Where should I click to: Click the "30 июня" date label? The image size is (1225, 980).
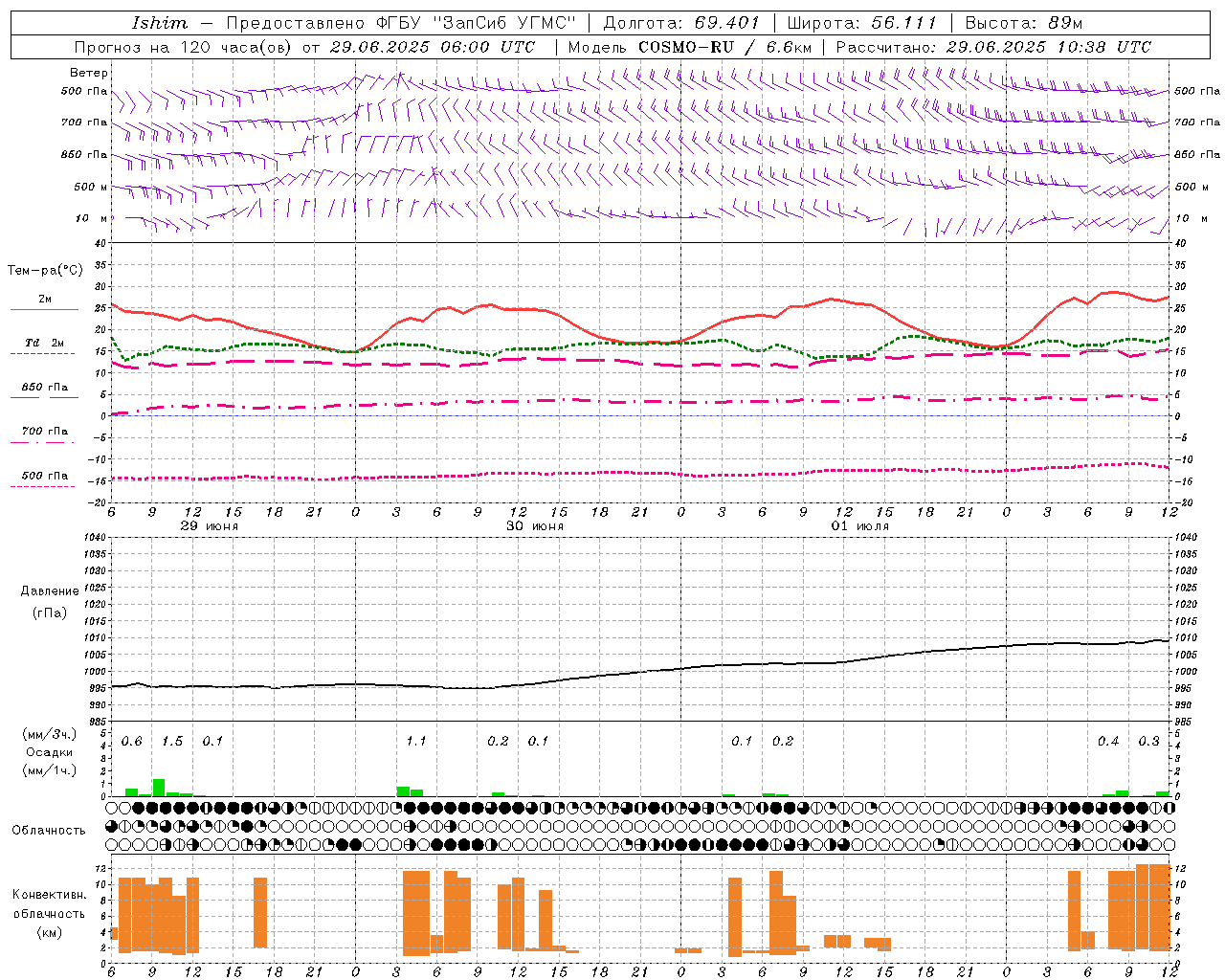(x=535, y=526)
